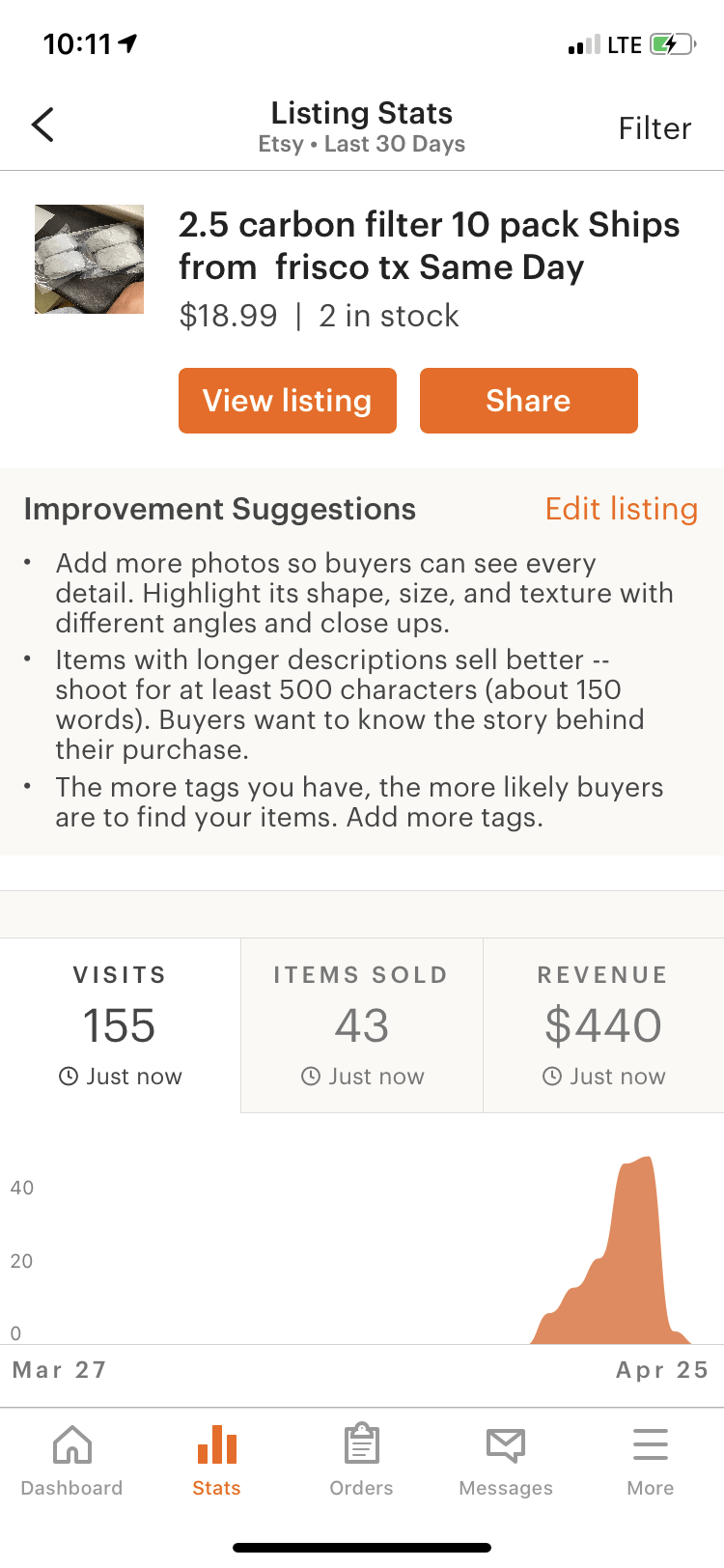Open the Orders clipboard icon
Image resolution: width=724 pixels, height=1568 pixels.
tap(362, 1445)
